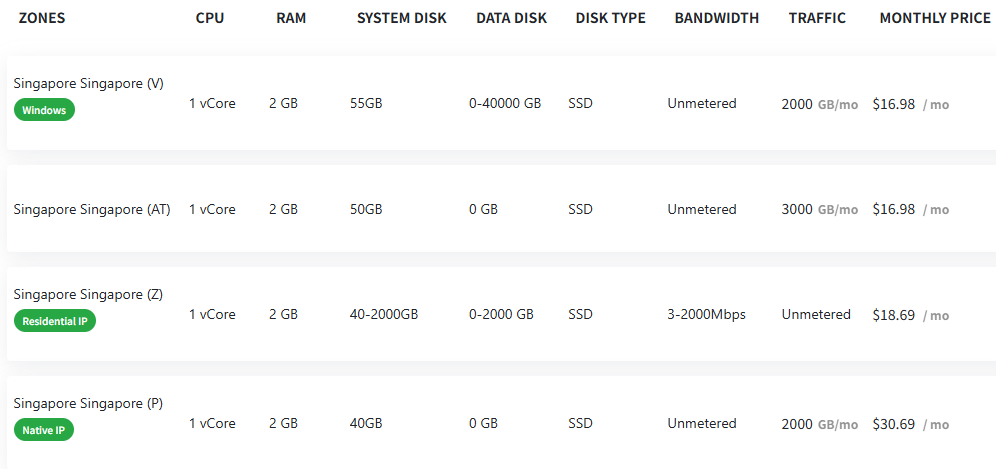
Task: Click the TRAFFIC column header
Action: [x=816, y=18]
